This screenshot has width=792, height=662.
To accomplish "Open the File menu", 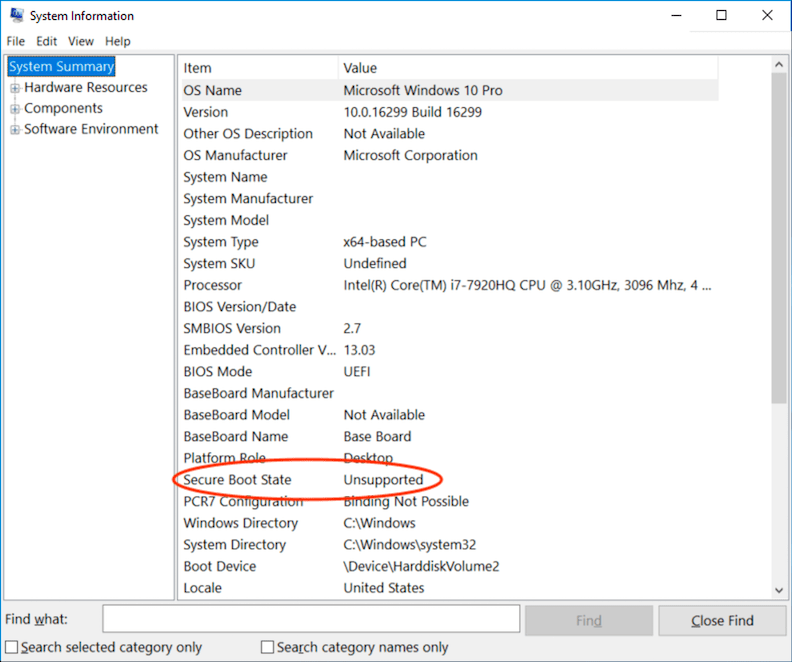I will (x=15, y=41).
